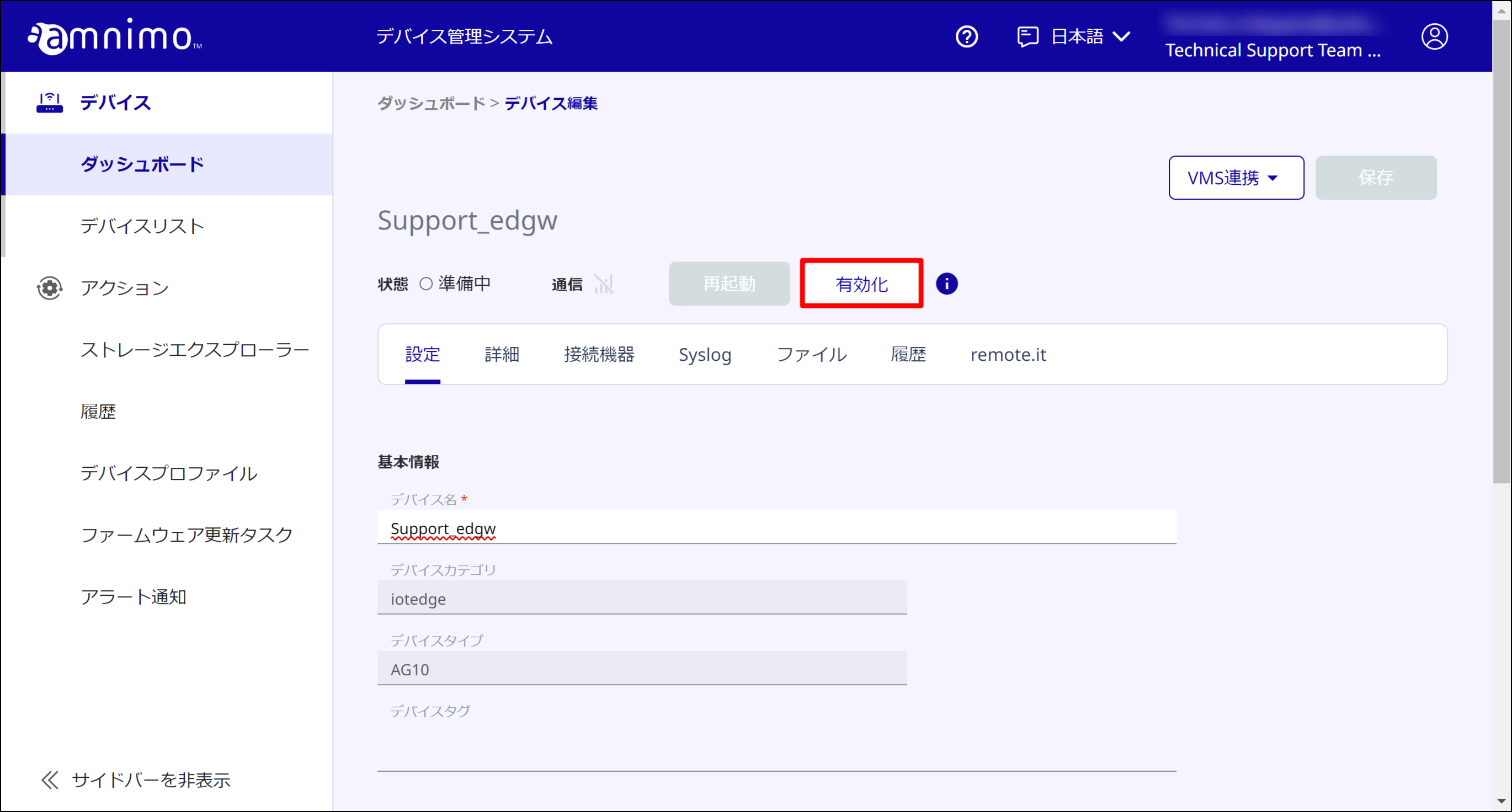This screenshot has height=812, width=1512.
Task: Click ダッシュボード breadcrumb link
Action: [431, 103]
